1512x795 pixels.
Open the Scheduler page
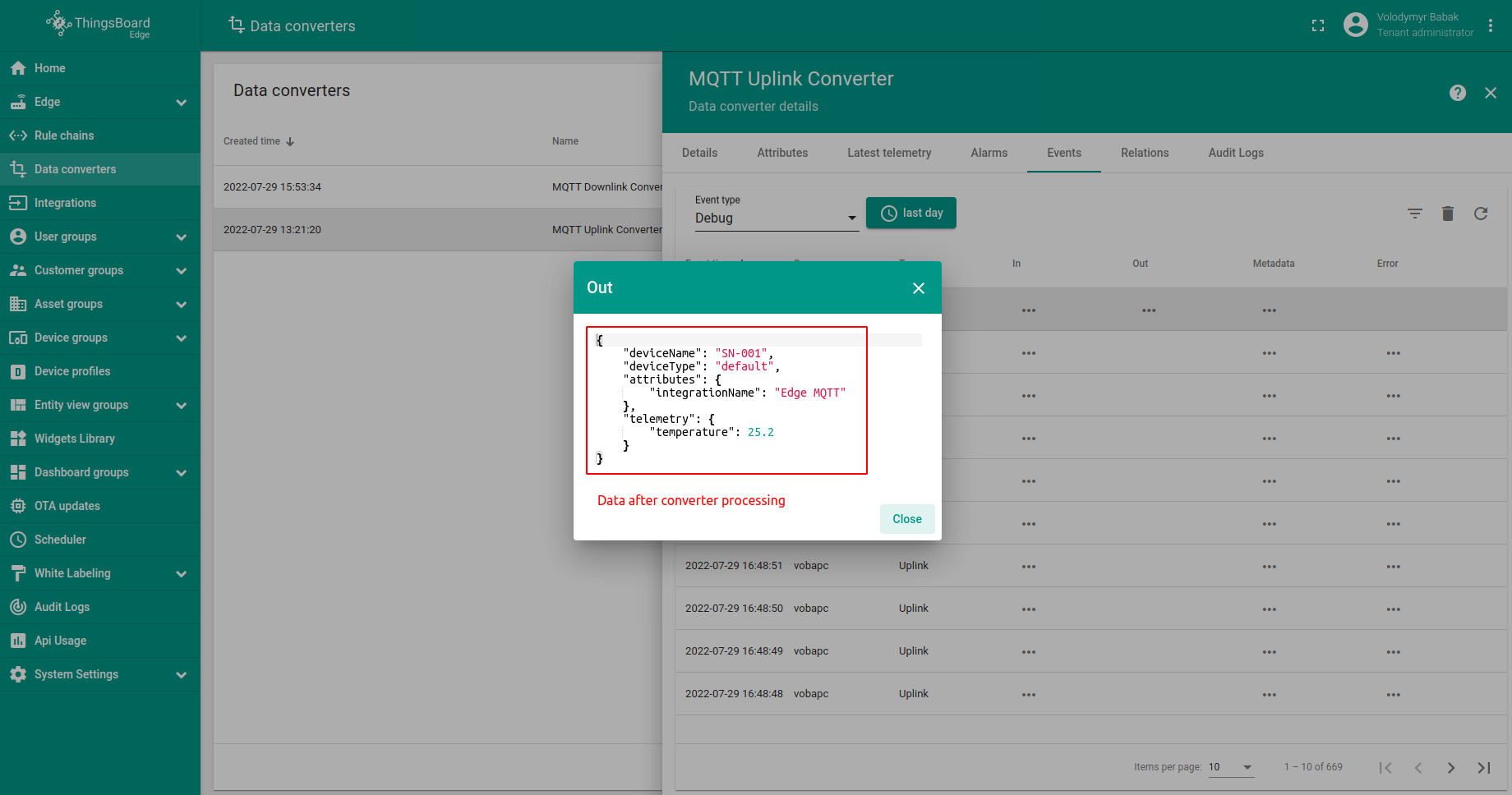coord(100,540)
